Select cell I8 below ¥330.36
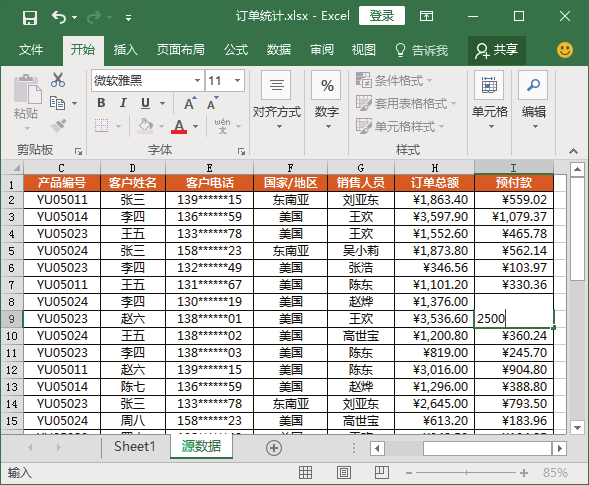589x485 pixels. (x=513, y=302)
